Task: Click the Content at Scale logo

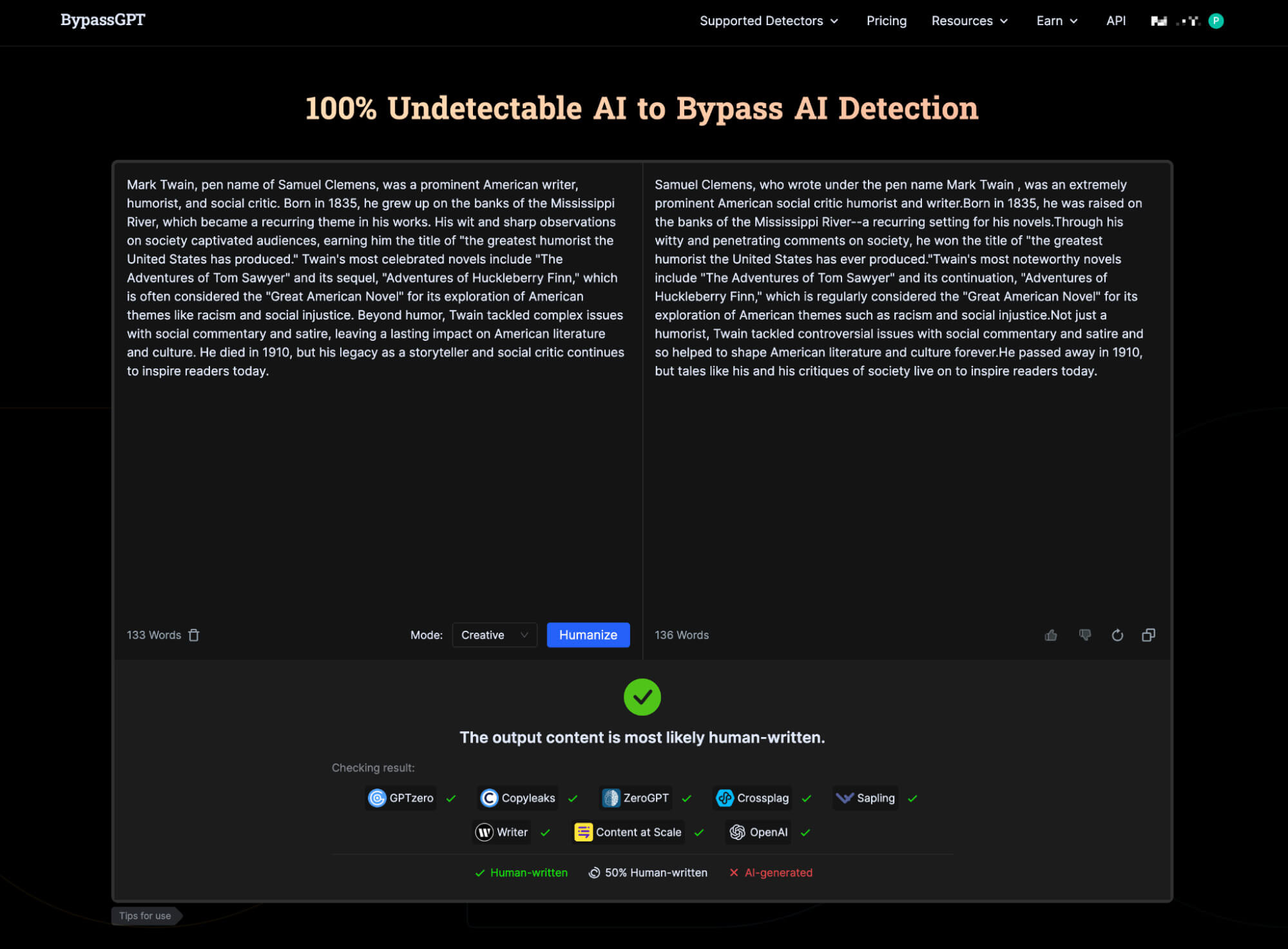Action: click(x=583, y=832)
